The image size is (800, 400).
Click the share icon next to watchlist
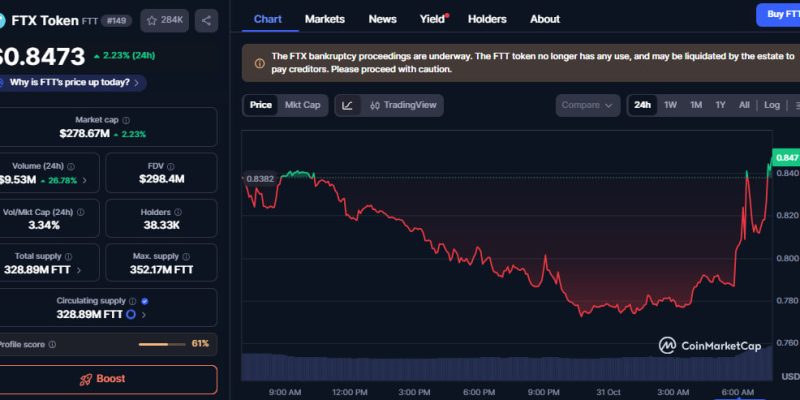click(206, 19)
